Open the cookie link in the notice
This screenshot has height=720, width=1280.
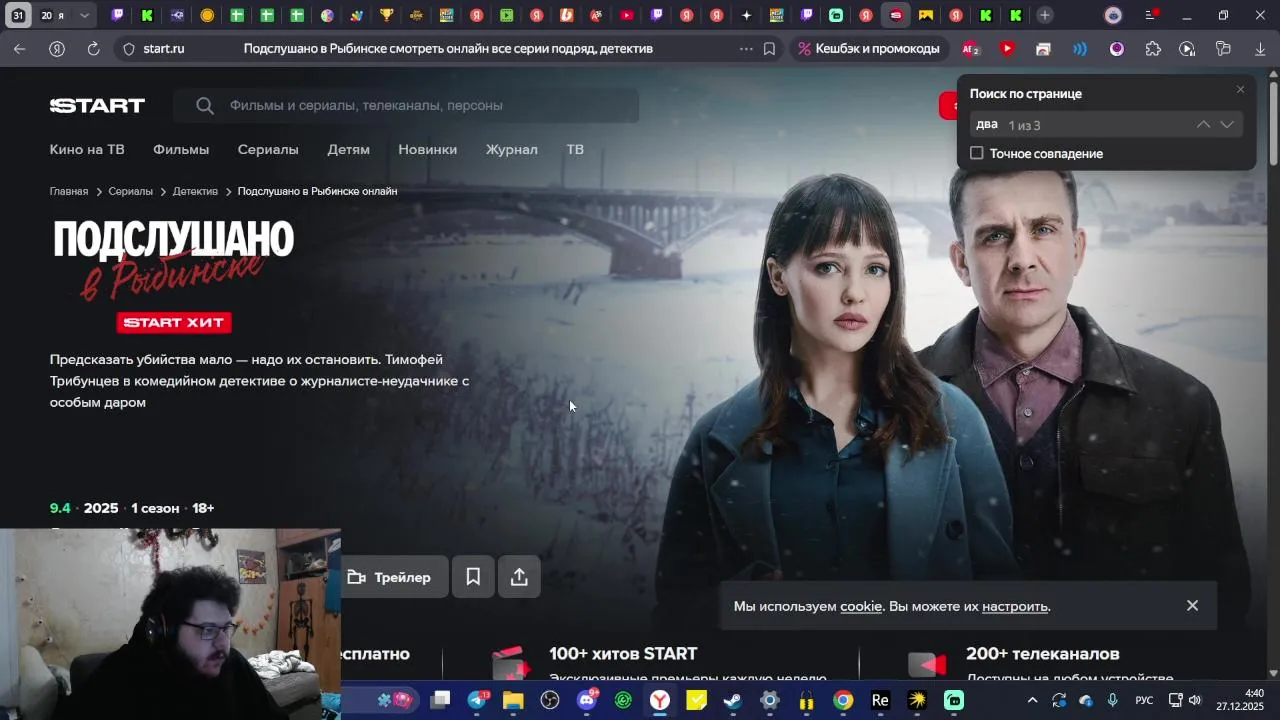(861, 606)
